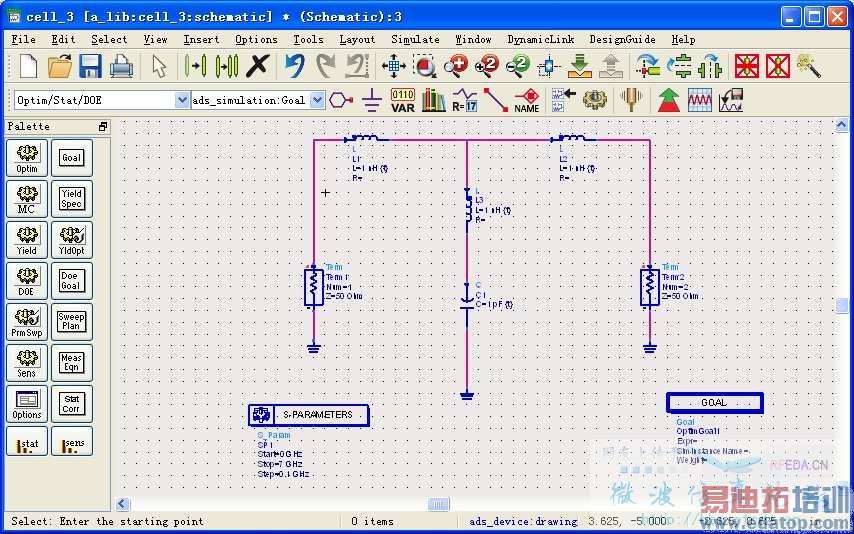This screenshot has width=854, height=534.
Task: Open the Layout menu
Action: [357, 39]
